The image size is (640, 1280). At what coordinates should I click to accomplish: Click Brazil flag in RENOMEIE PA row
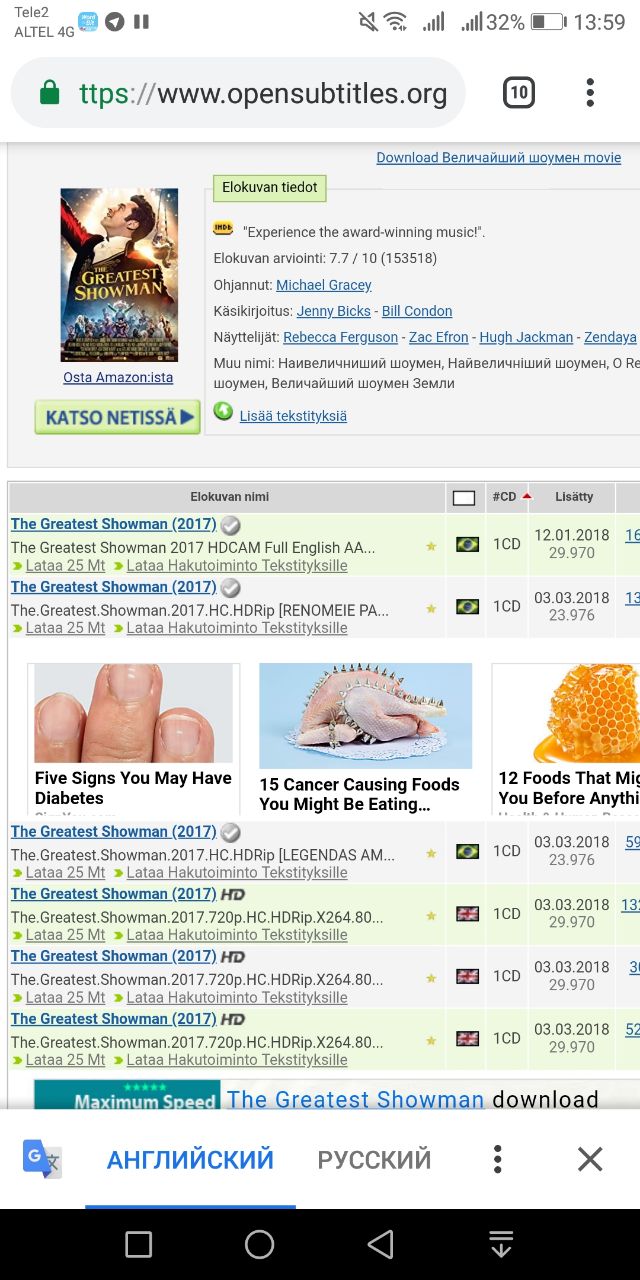pos(467,606)
